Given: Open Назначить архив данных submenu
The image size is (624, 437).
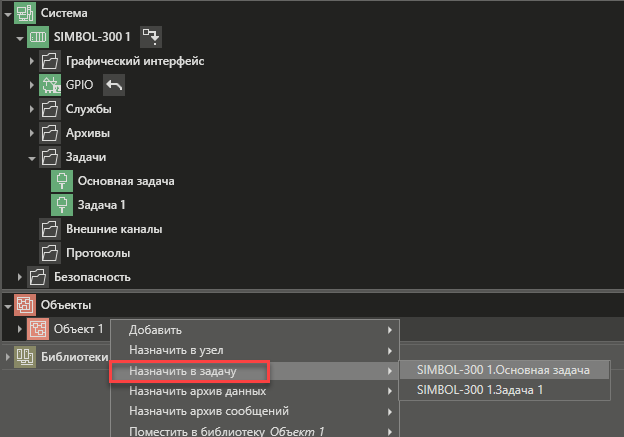Looking at the screenshot, I should pos(255,391).
